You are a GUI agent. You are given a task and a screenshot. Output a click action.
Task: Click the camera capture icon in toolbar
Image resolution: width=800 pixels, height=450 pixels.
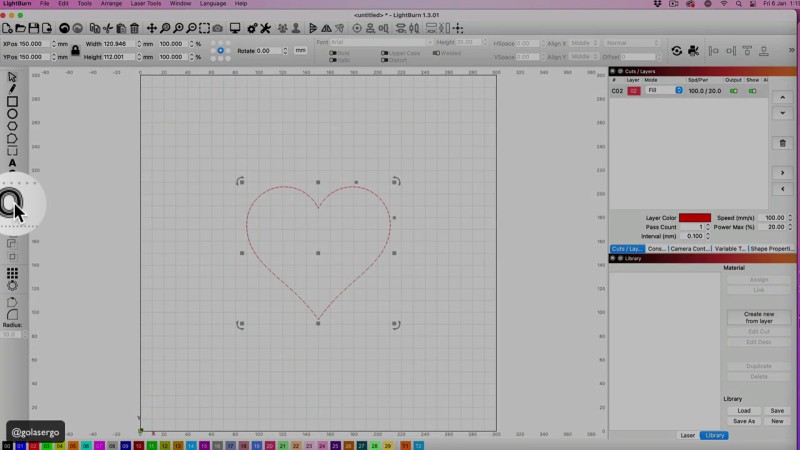pos(218,28)
